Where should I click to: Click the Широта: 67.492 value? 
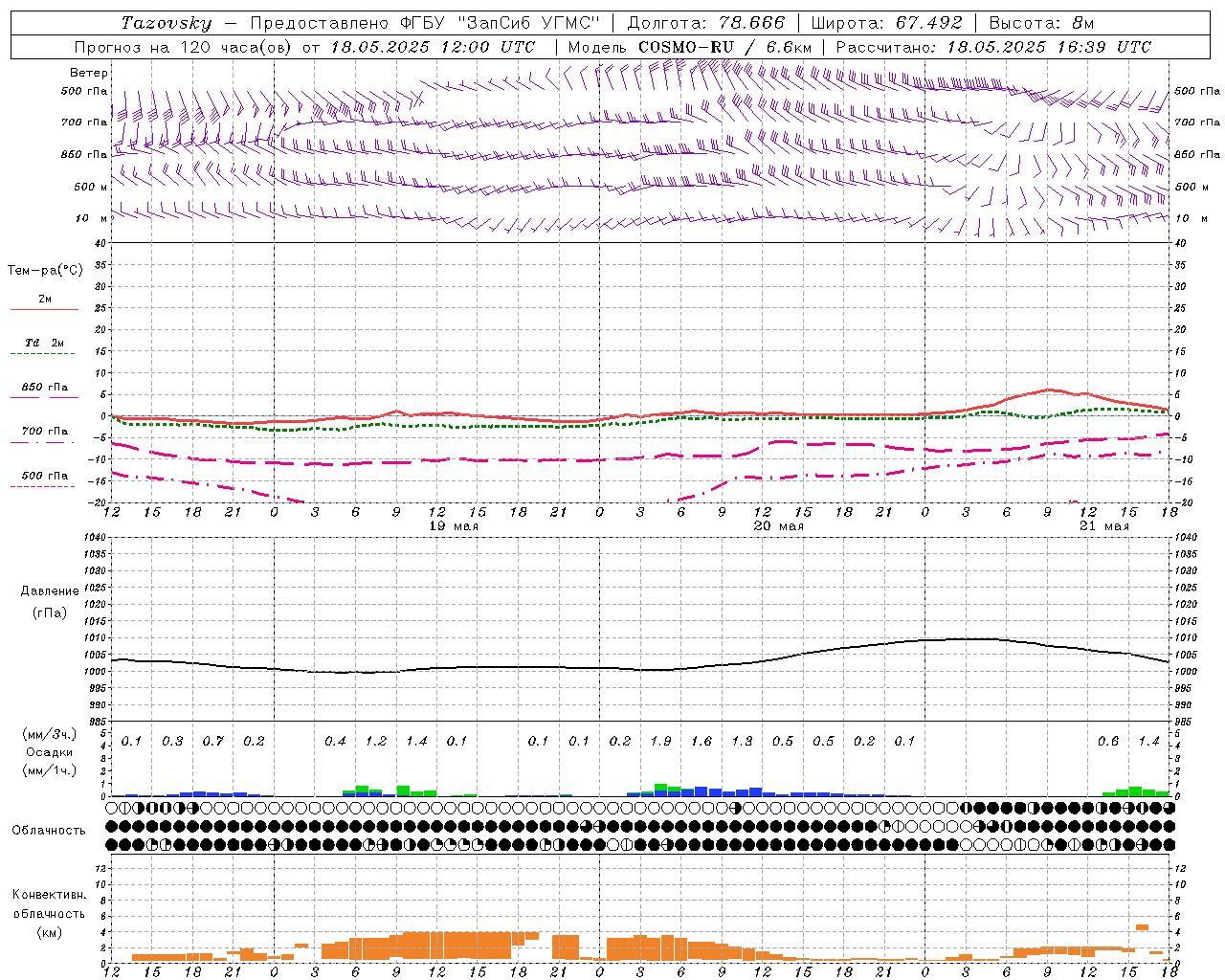coord(888,23)
